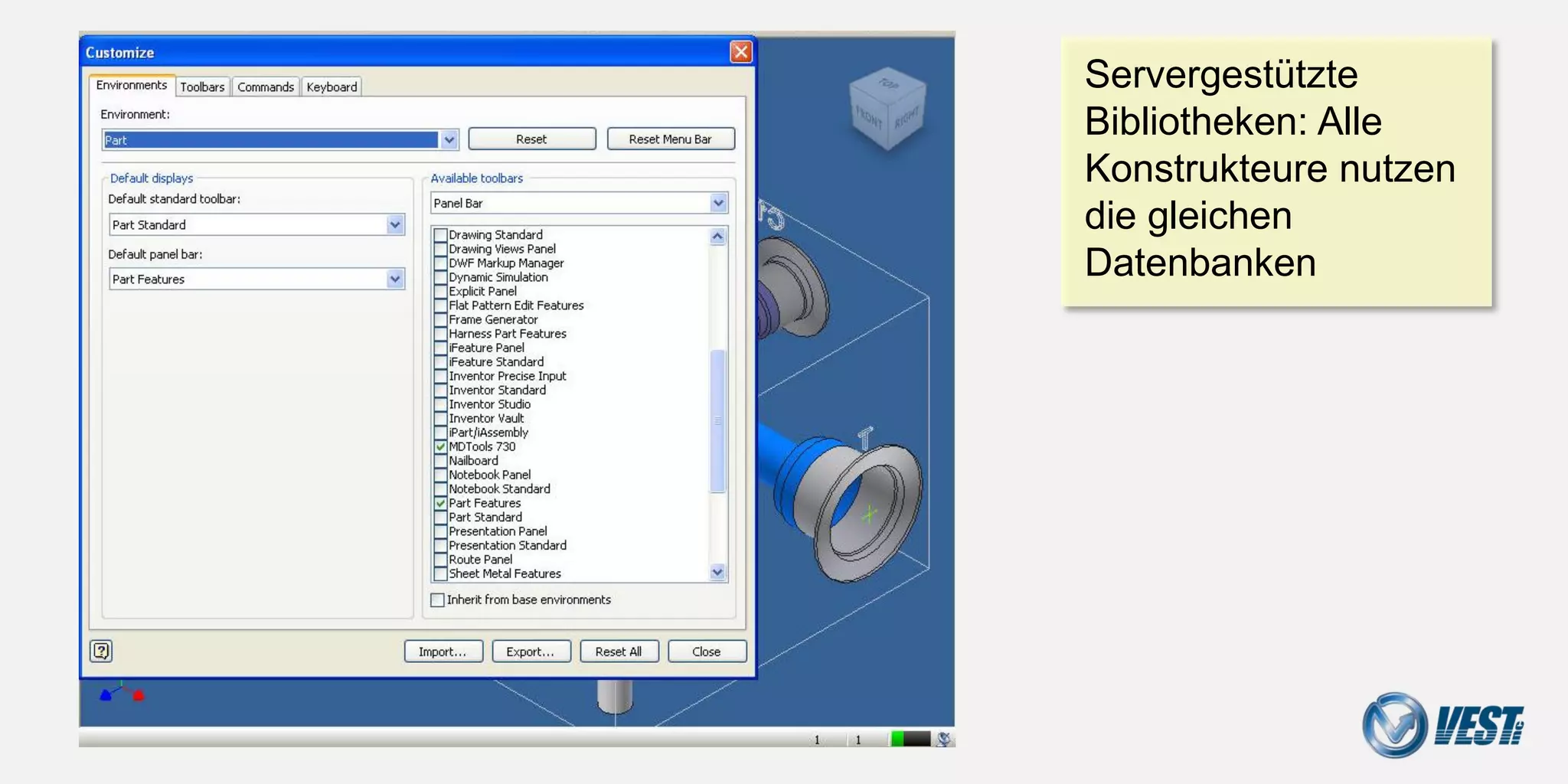Click the toolbar list scrollbar thumb
The image size is (1568, 784).
point(717,420)
